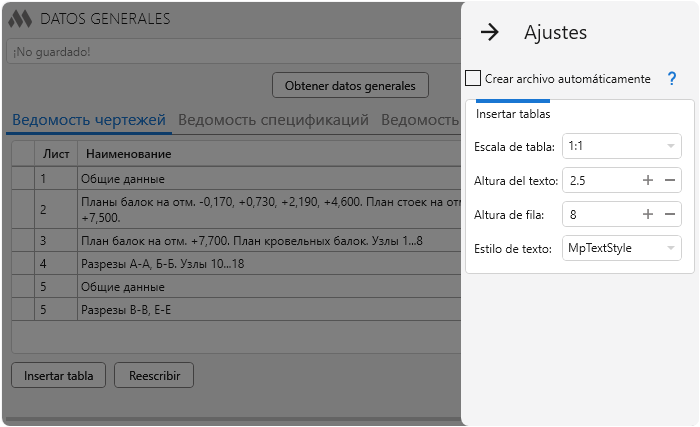Decrease Altura de fila with minus
The height and width of the screenshot is (427, 700).
670,214
